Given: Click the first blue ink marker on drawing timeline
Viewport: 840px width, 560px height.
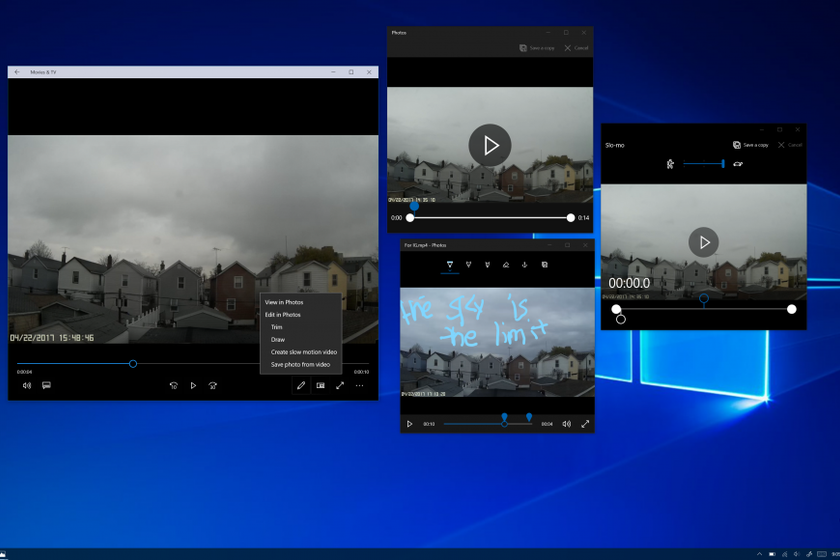Looking at the screenshot, I should pyautogui.click(x=504, y=416).
